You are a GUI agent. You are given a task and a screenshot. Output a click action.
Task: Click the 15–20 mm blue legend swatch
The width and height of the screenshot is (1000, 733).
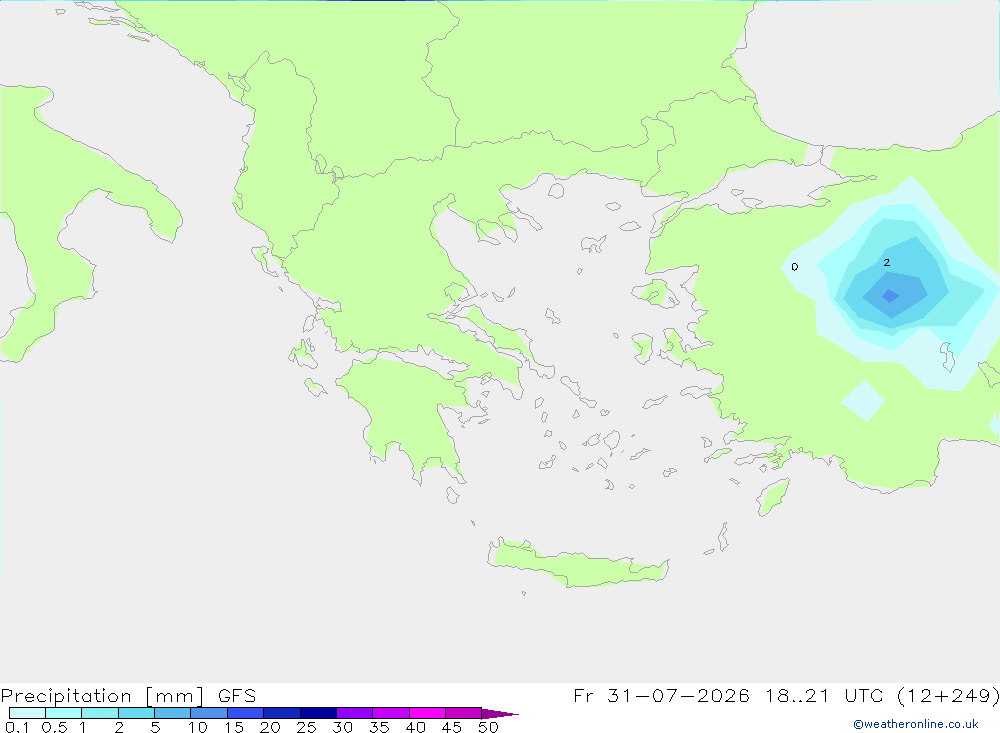click(246, 713)
